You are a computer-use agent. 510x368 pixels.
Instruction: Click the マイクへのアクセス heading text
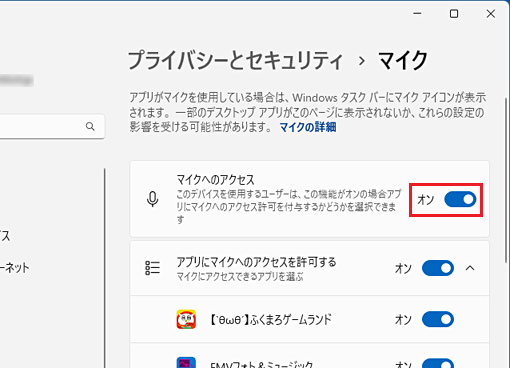tap(215, 180)
